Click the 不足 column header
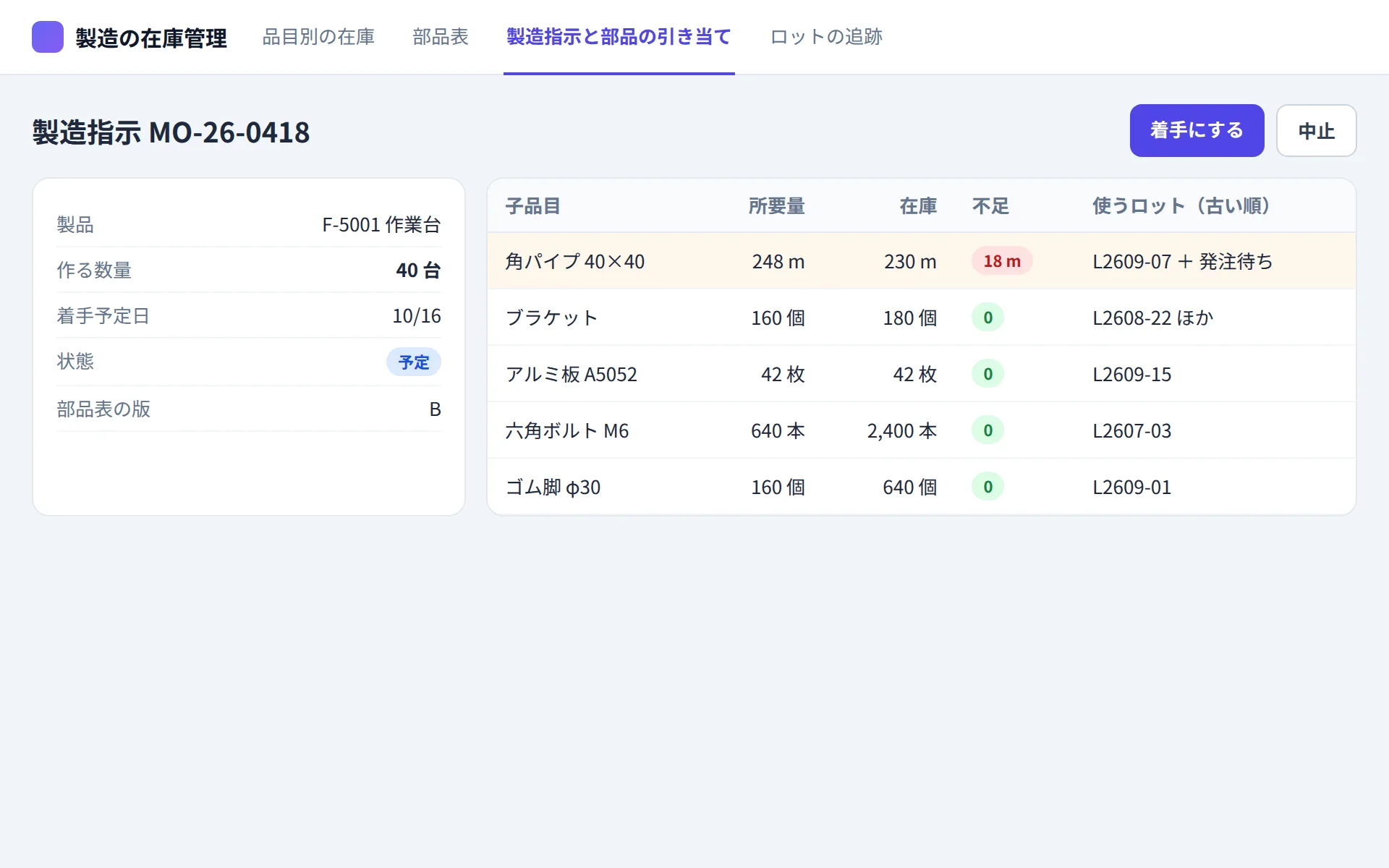The width and height of the screenshot is (1389, 868). [990, 206]
